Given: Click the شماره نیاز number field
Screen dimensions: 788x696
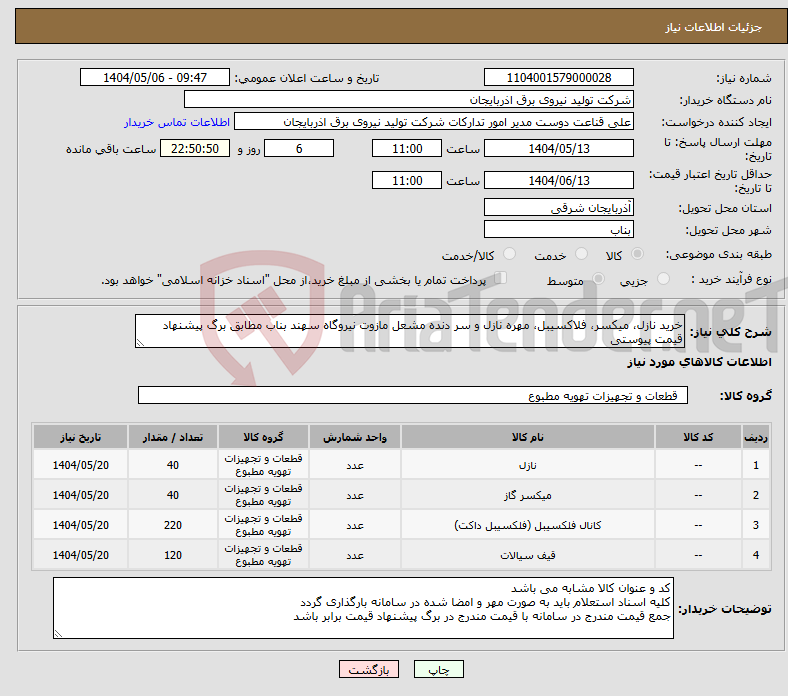Looking at the screenshot, I should click(558, 78).
